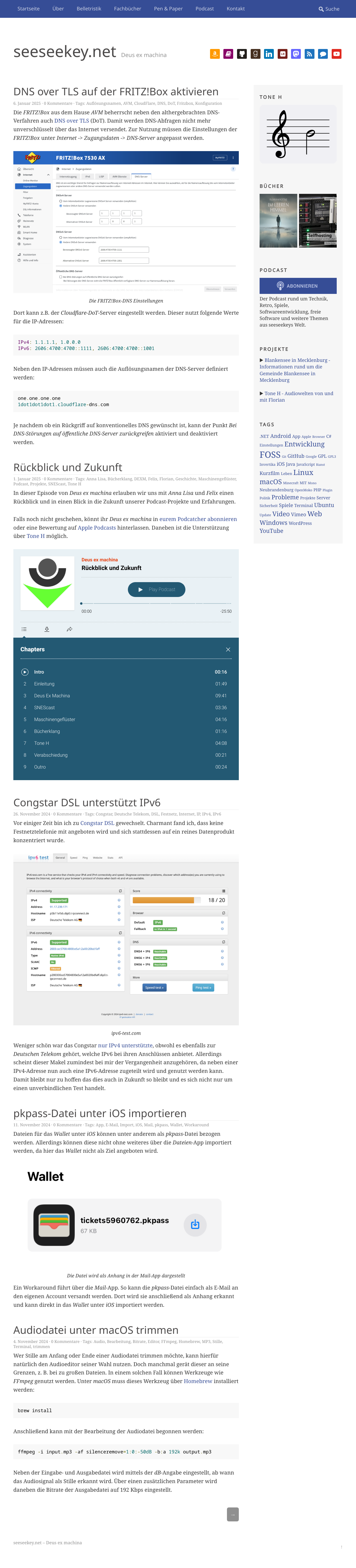This screenshot has width=356, height=1568.
Task: Close the Chapters panel
Action: (228, 650)
